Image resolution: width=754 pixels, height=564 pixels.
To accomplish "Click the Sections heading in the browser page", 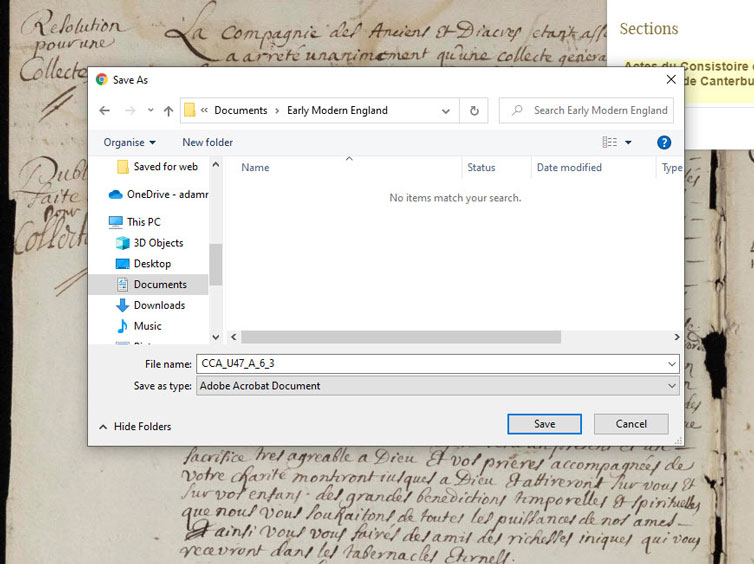I will click(649, 29).
